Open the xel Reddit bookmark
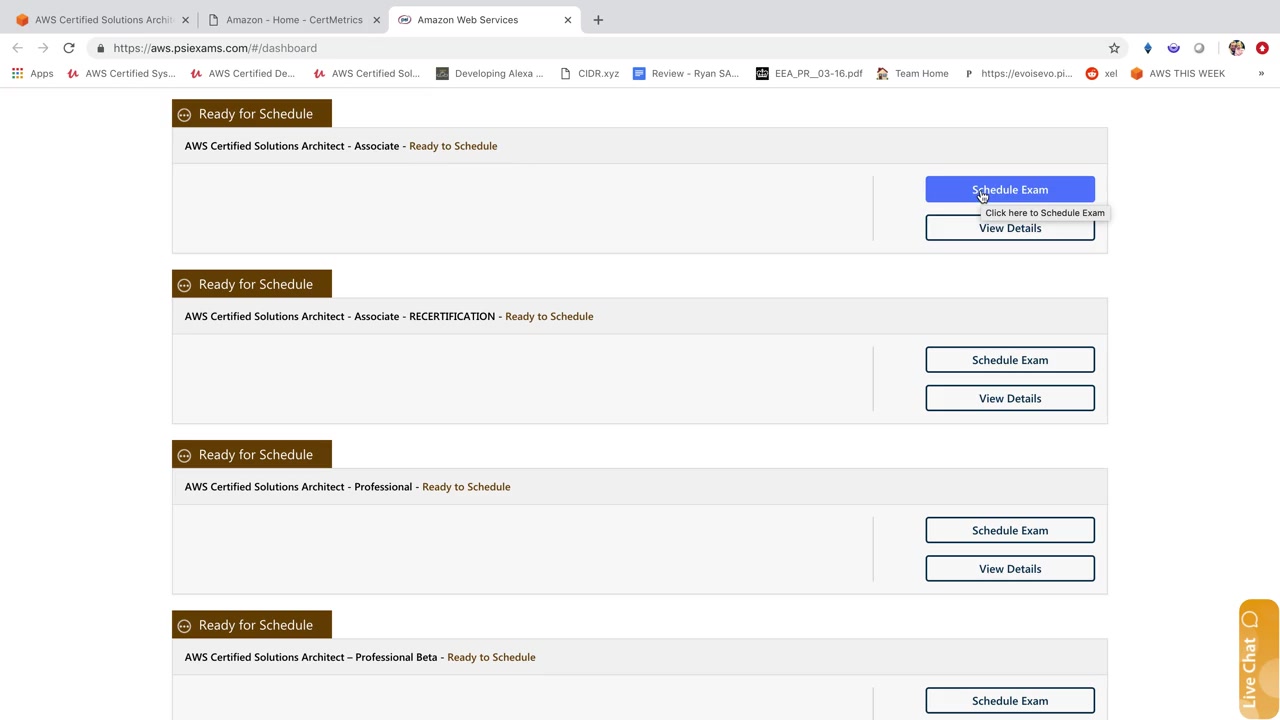Viewport: 1280px width, 720px height. tap(1101, 73)
